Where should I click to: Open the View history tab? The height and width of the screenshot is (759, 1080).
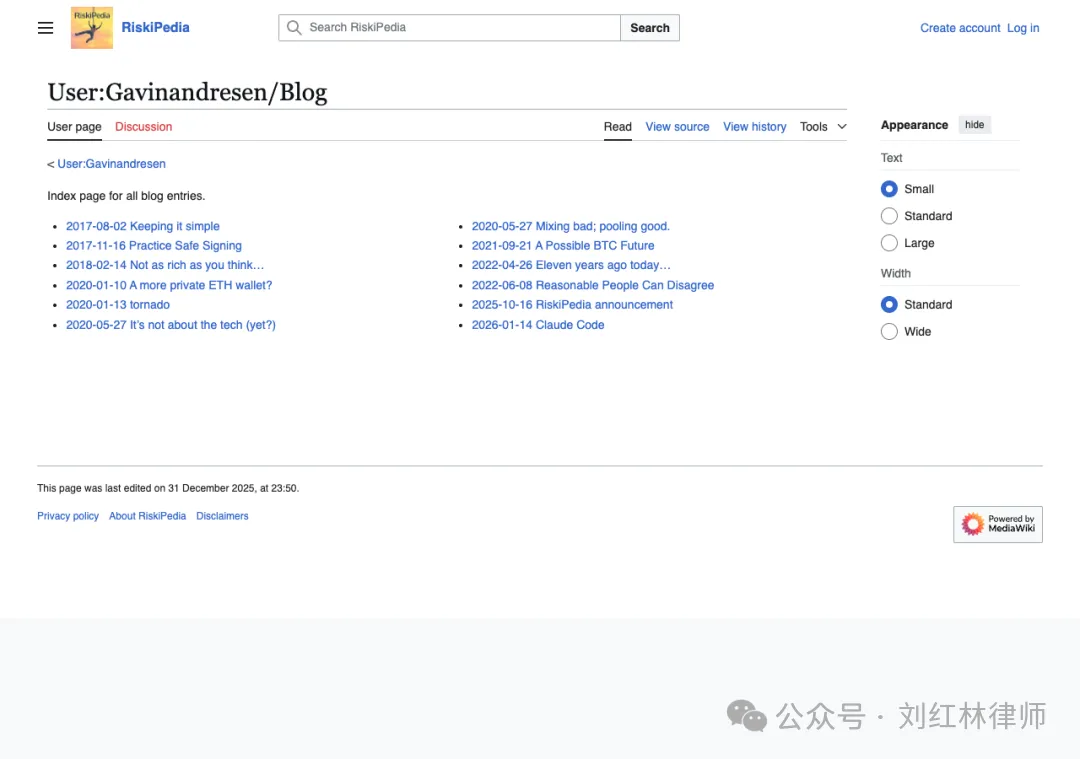click(754, 127)
